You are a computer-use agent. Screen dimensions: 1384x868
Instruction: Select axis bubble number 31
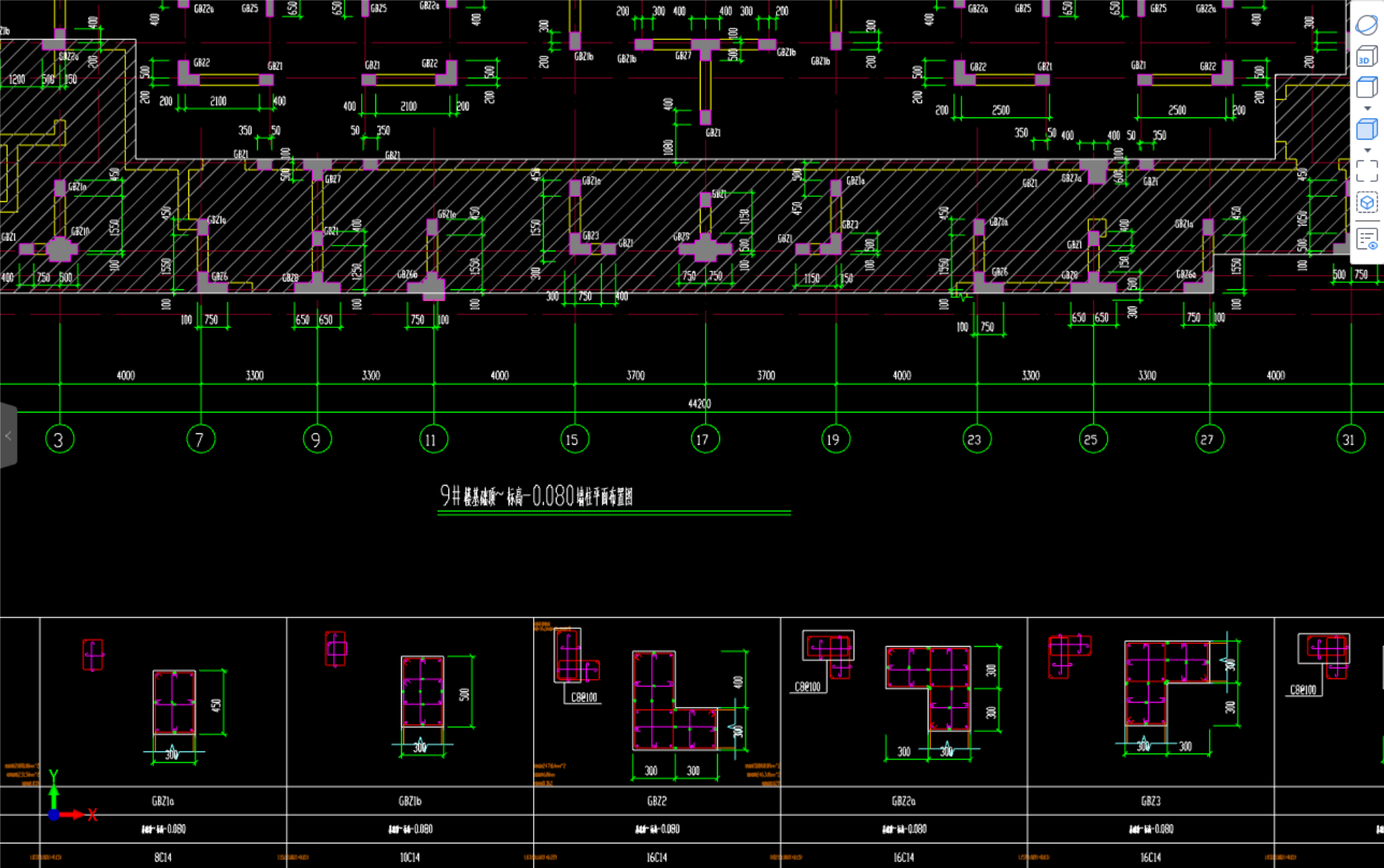pos(1350,439)
